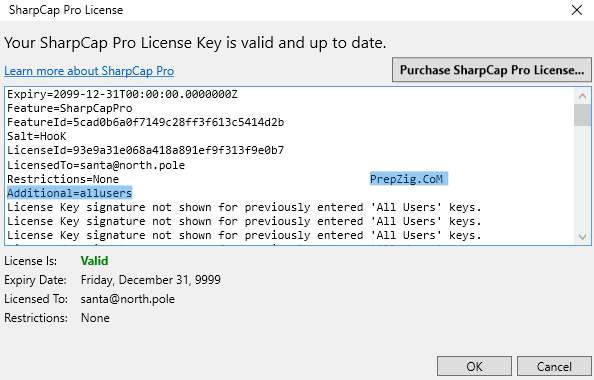Image resolution: width=594 pixels, height=380 pixels.
Task: Click the scrollbar up arrow in license box
Action: 582,96
